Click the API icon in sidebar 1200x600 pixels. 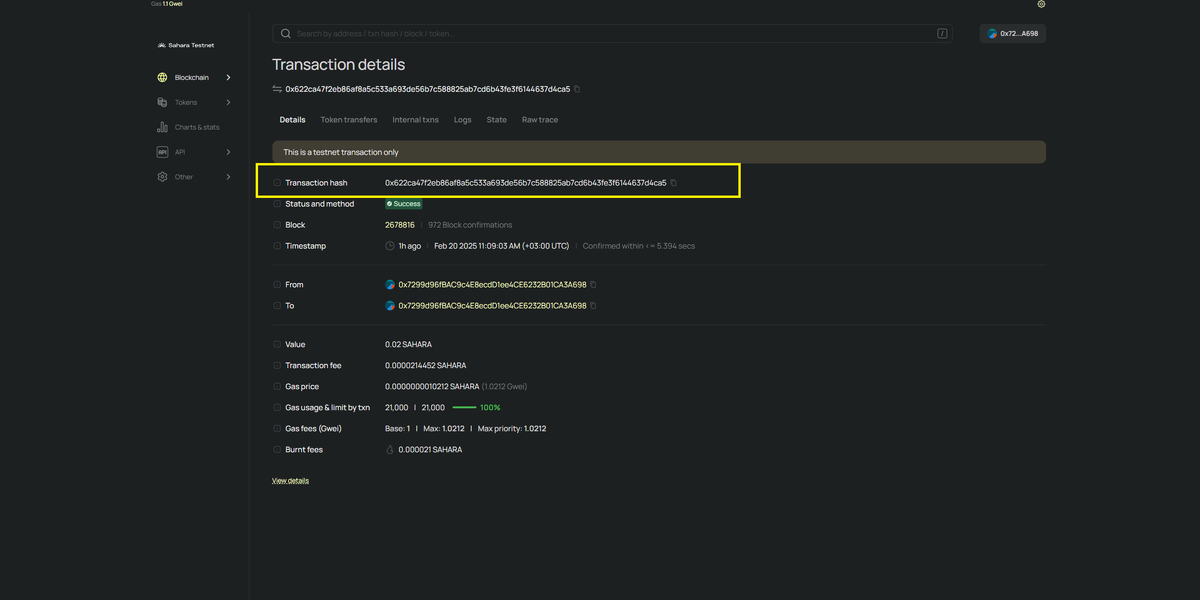coord(163,152)
